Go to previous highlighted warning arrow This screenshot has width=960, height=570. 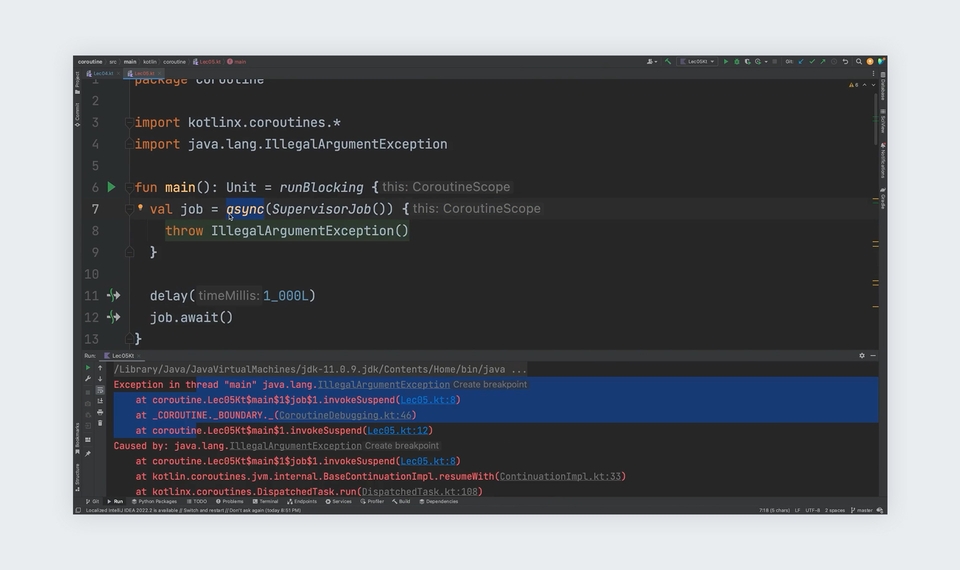(x=864, y=85)
